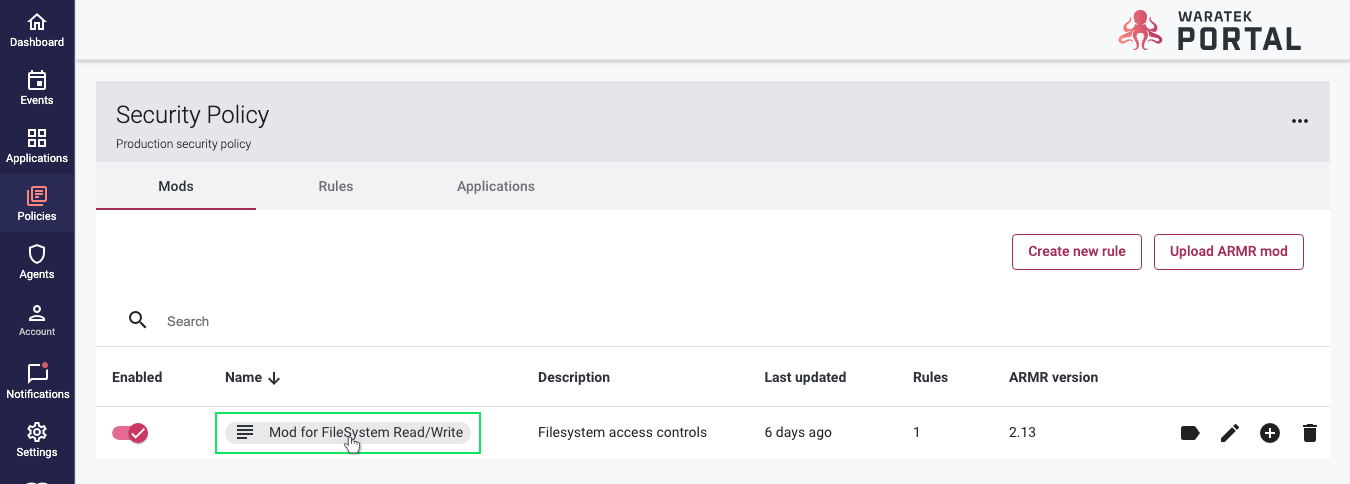Click the Enabled column header

tap(137, 377)
